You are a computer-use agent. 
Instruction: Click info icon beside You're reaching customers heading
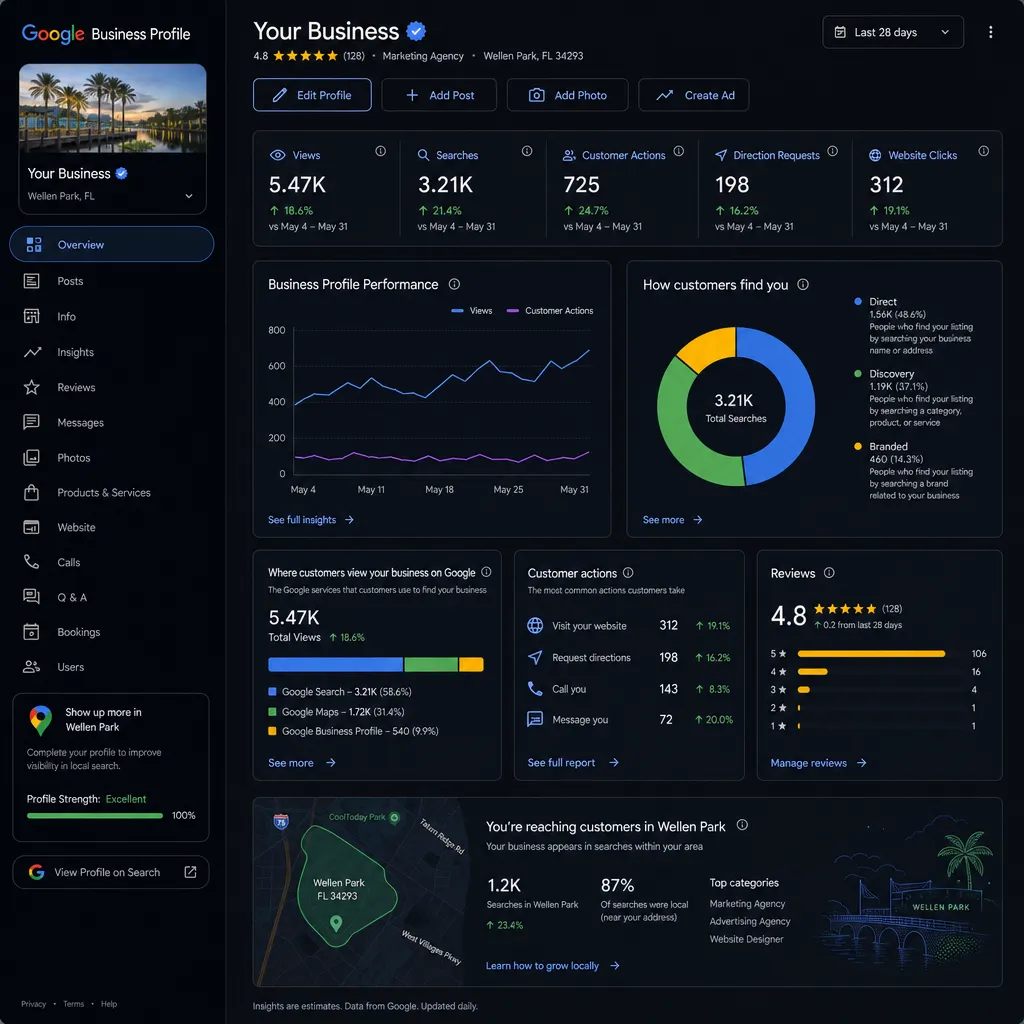coord(742,825)
